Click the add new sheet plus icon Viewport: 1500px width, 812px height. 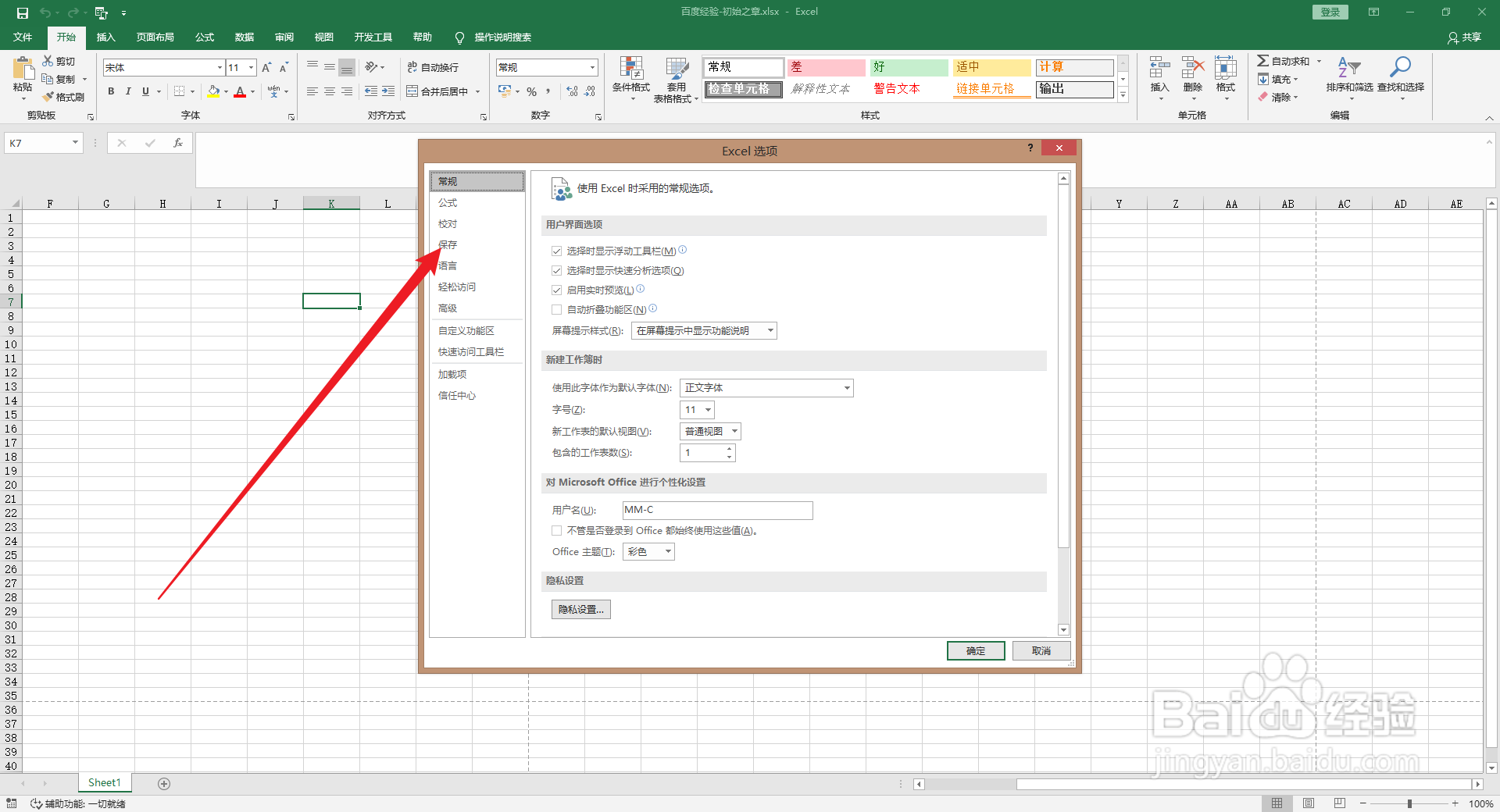[164, 783]
